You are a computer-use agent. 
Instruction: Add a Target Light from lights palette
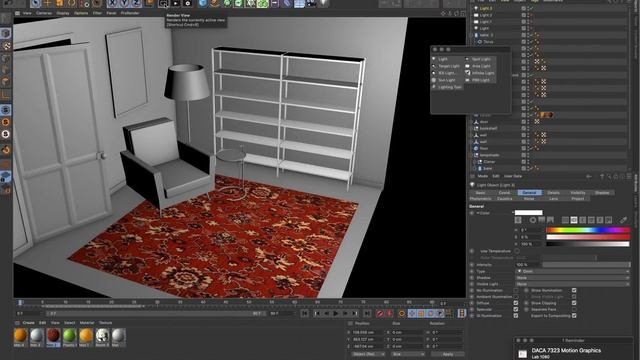[449, 66]
